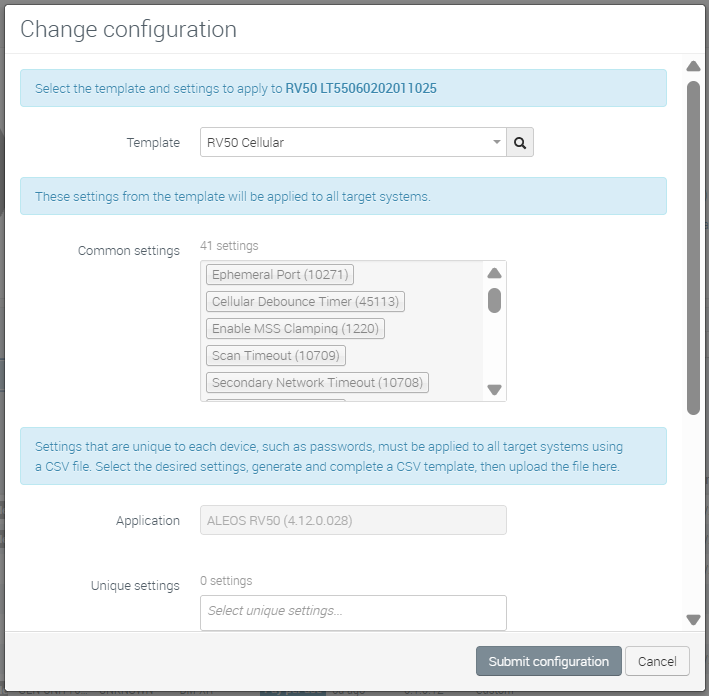Click the Change configuration dialog title
709x696 pixels.
click(x=128, y=29)
